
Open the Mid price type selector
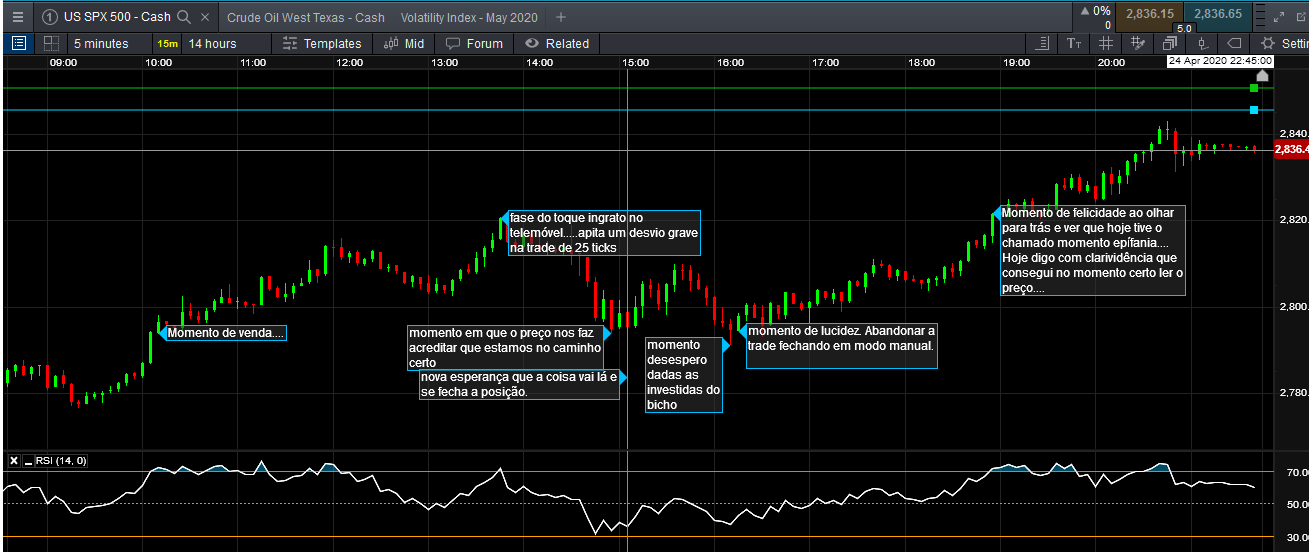404,43
